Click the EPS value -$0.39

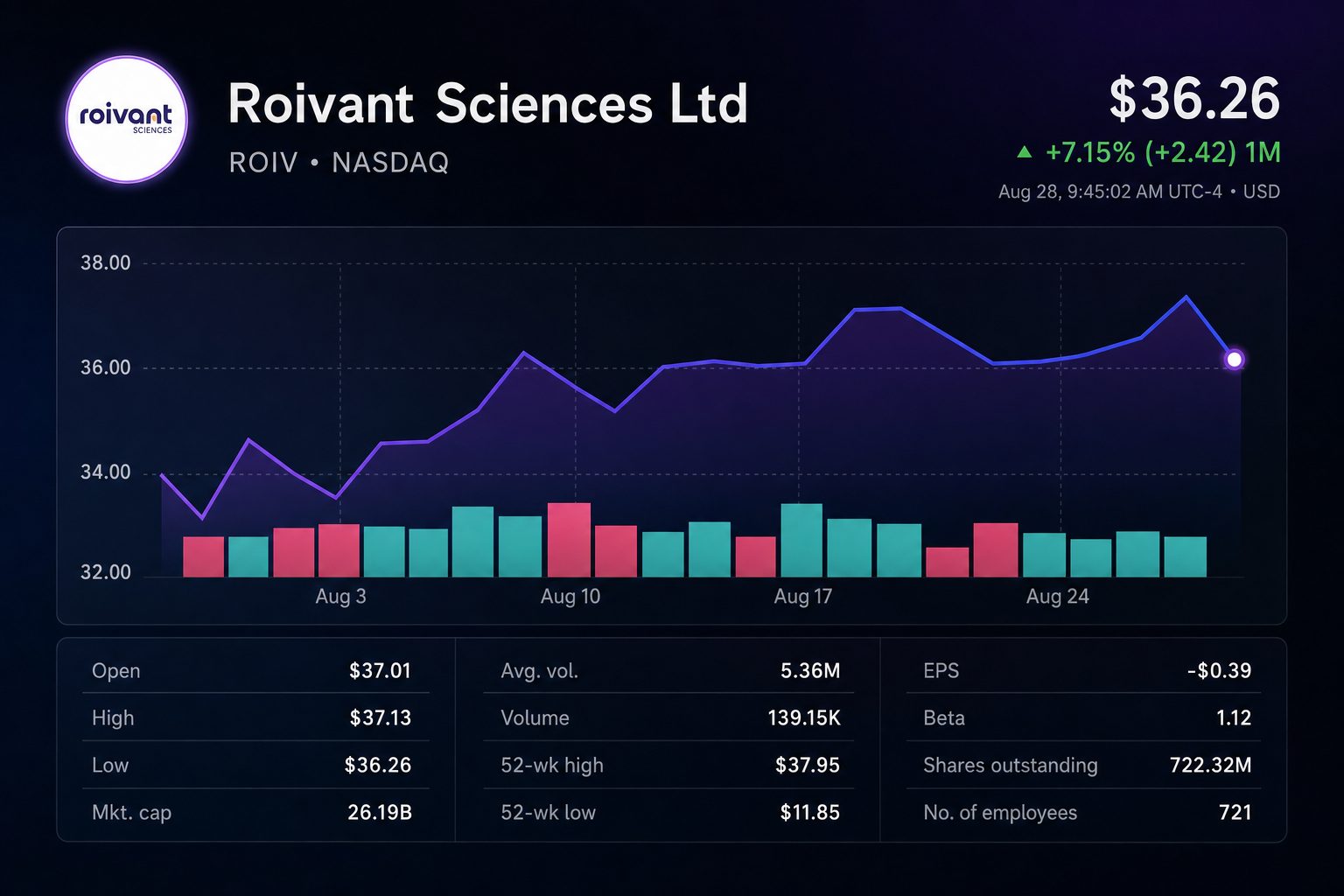click(x=1219, y=671)
